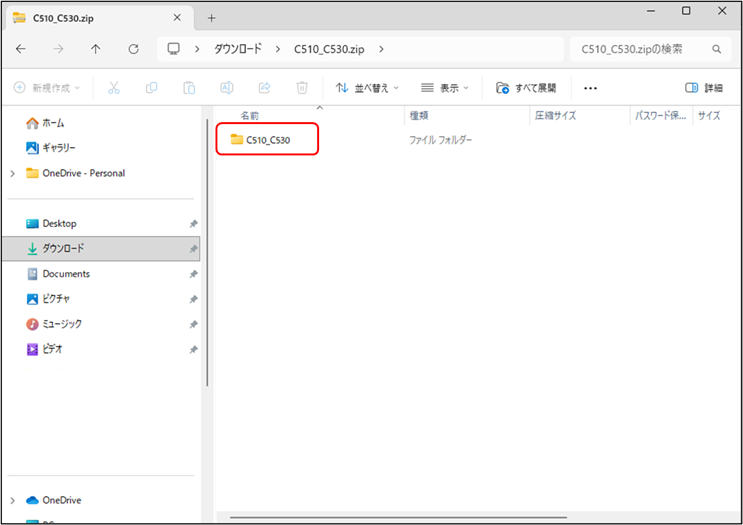Screen dimensions: 743x525
Task: Click the Copy icon in toolbar
Action: pos(151,88)
